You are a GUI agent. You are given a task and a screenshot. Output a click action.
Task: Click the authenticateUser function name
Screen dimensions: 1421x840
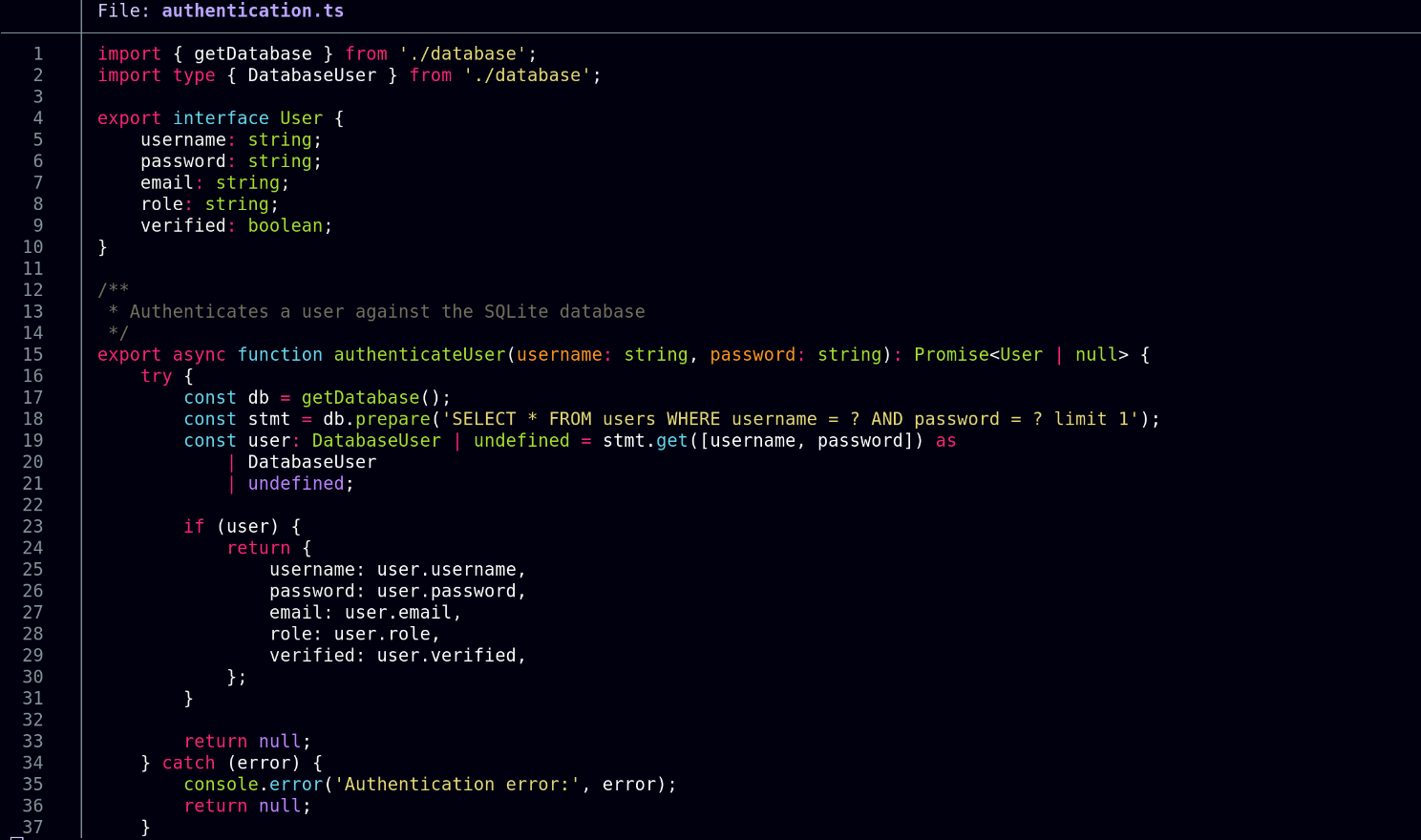419,355
